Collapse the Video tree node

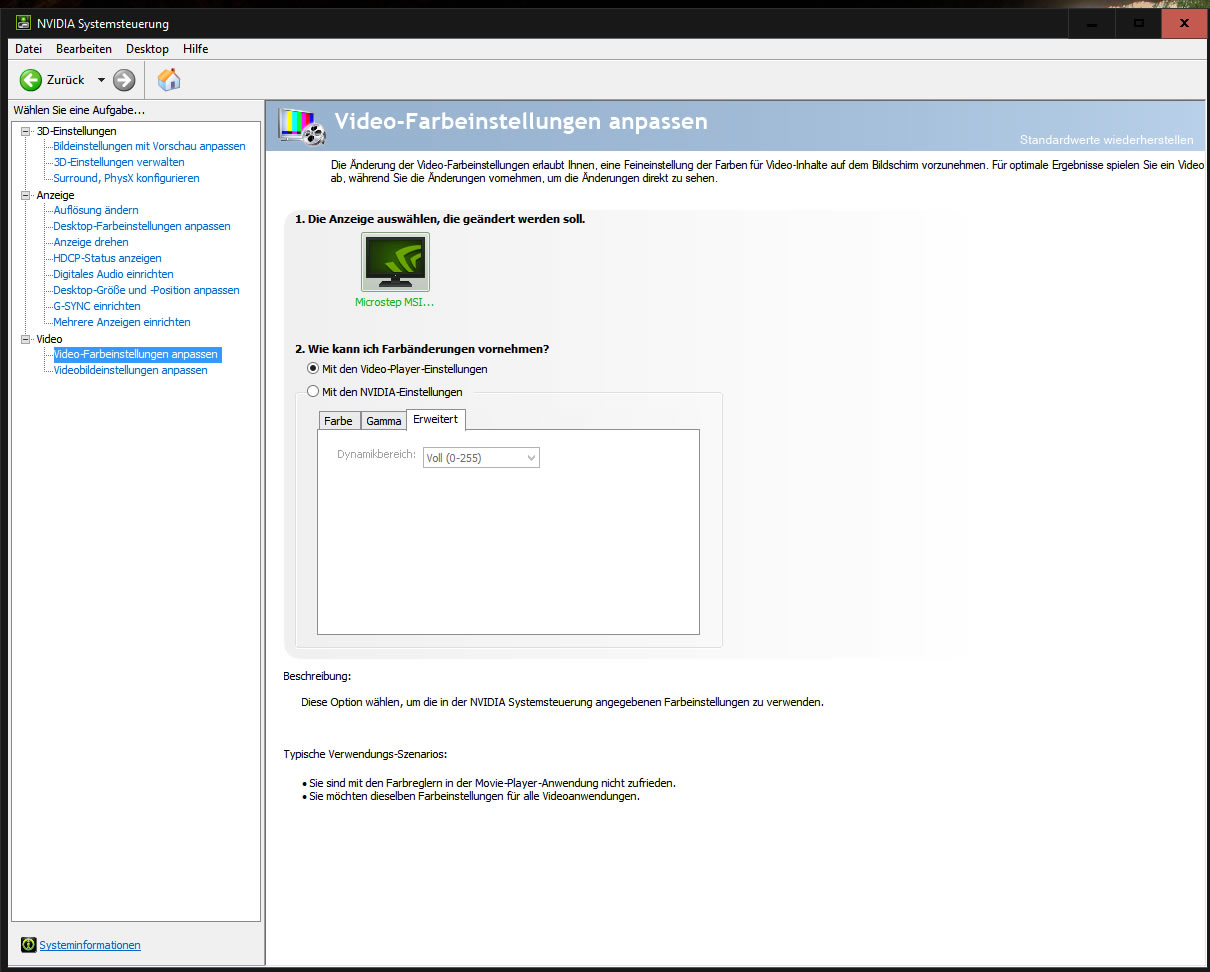coord(26,339)
